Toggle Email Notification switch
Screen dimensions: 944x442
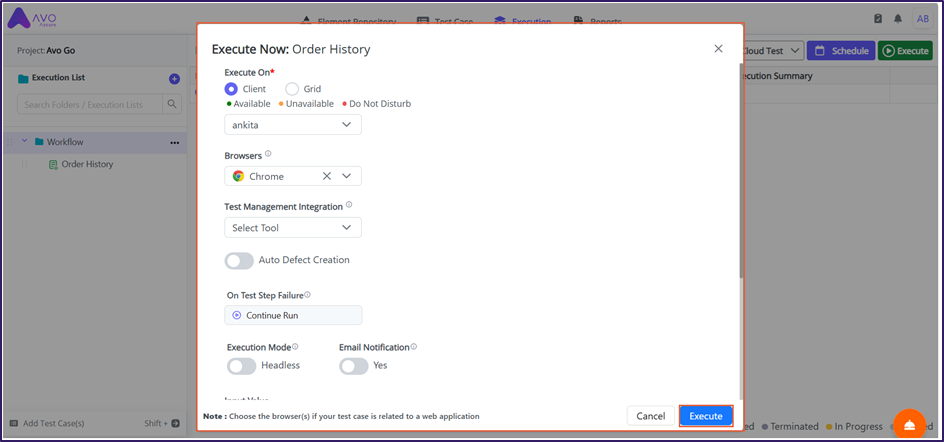(x=353, y=366)
